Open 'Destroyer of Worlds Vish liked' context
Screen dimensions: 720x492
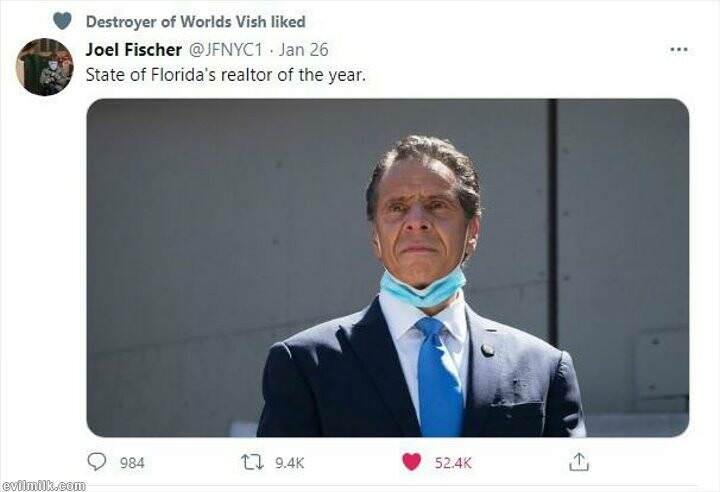pos(195,21)
